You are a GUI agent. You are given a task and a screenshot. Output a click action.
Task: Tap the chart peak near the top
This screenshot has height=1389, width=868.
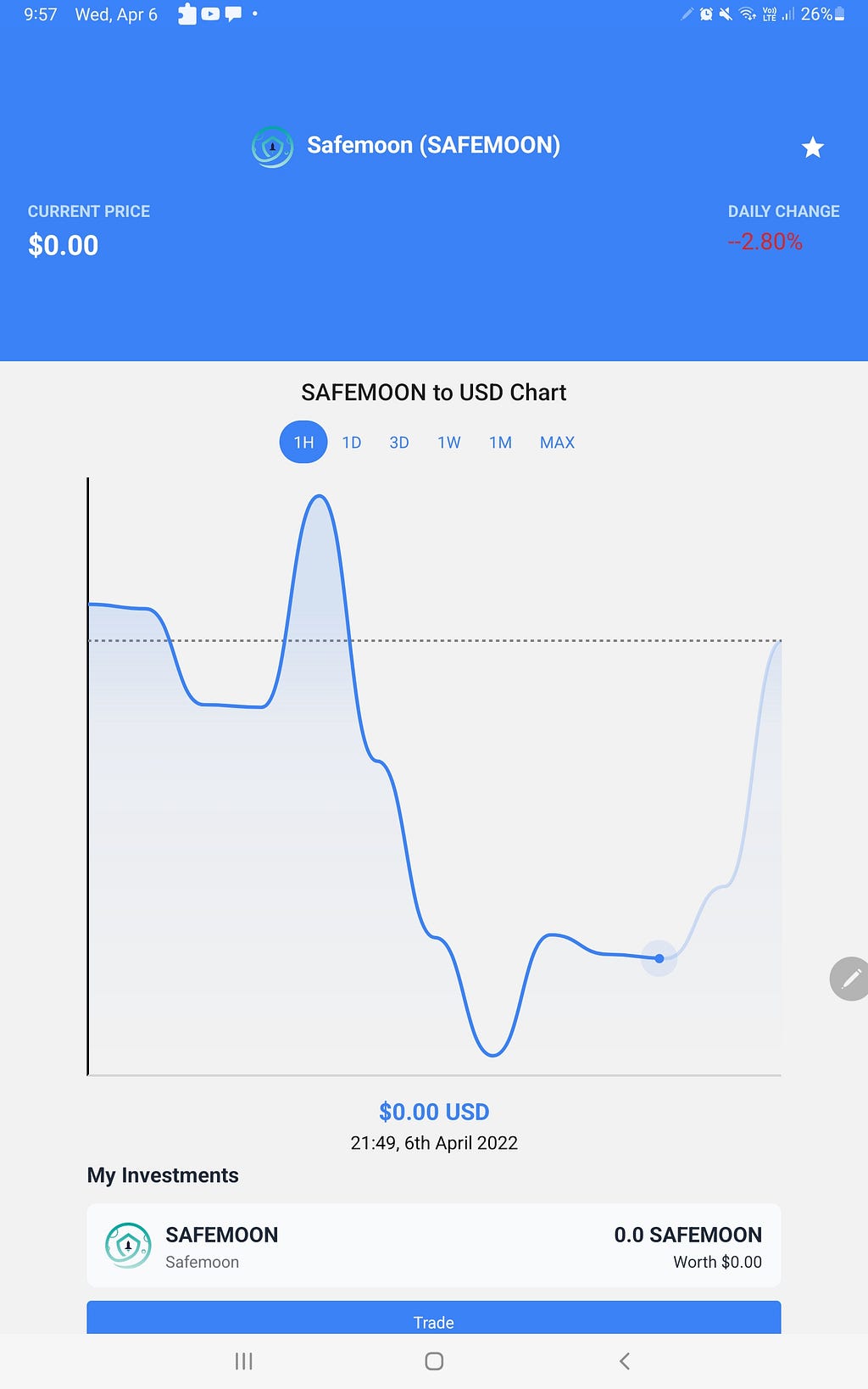319,497
